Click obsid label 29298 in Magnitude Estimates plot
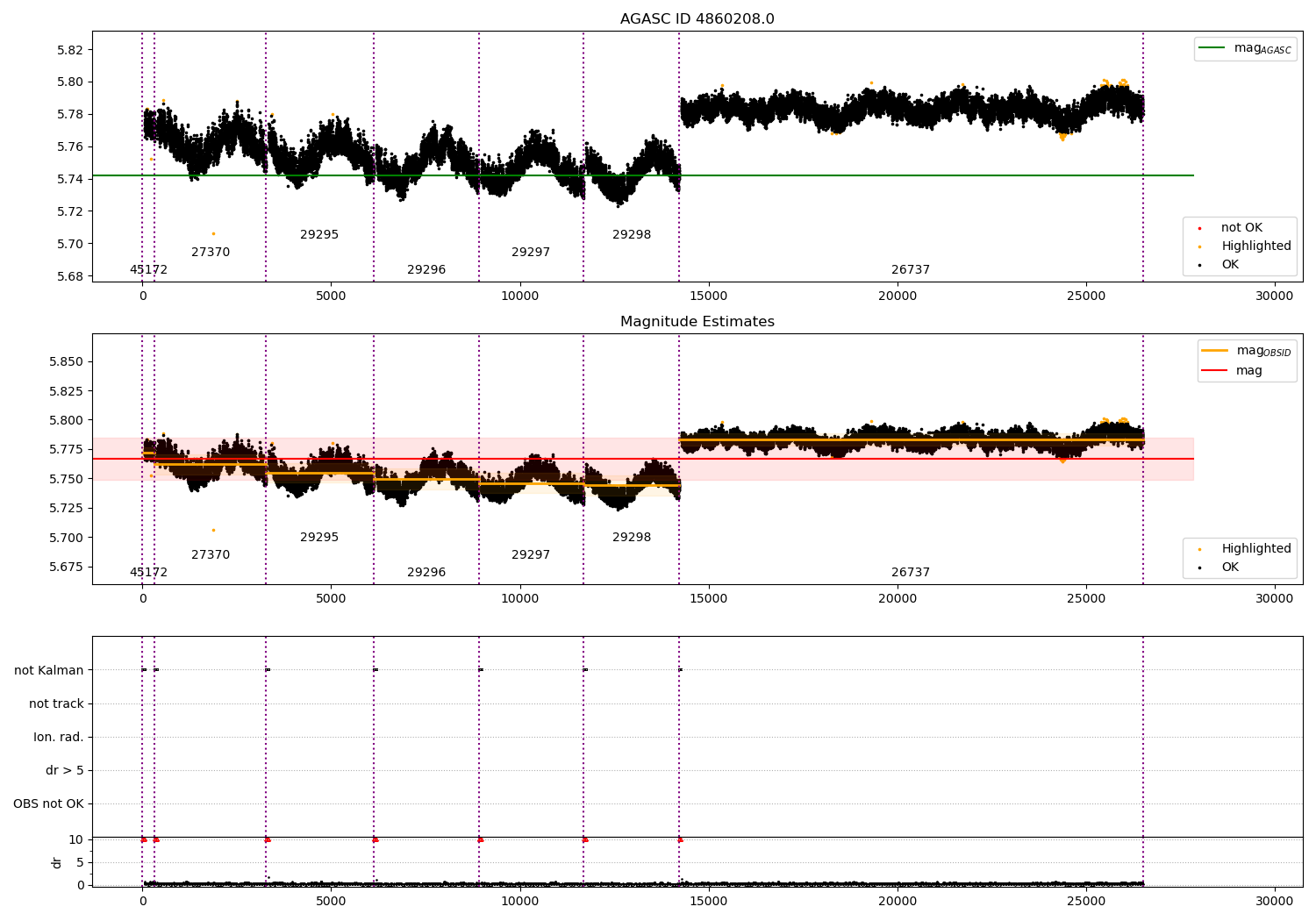This screenshot has width=1316, height=921. click(x=632, y=538)
